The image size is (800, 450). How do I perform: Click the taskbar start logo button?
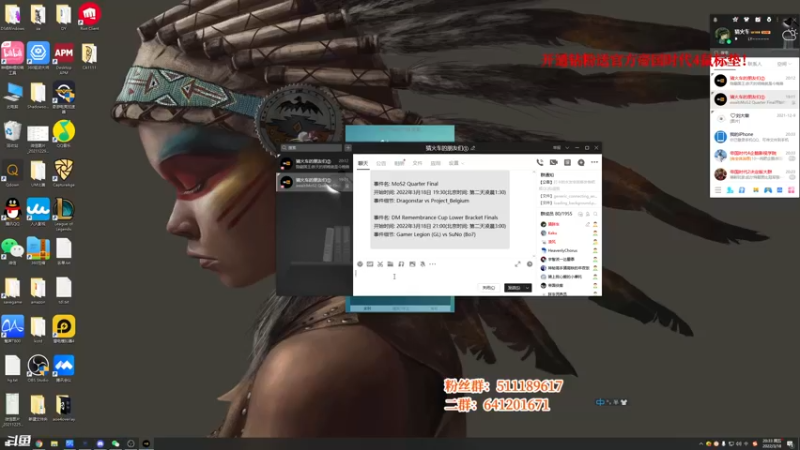17,442
